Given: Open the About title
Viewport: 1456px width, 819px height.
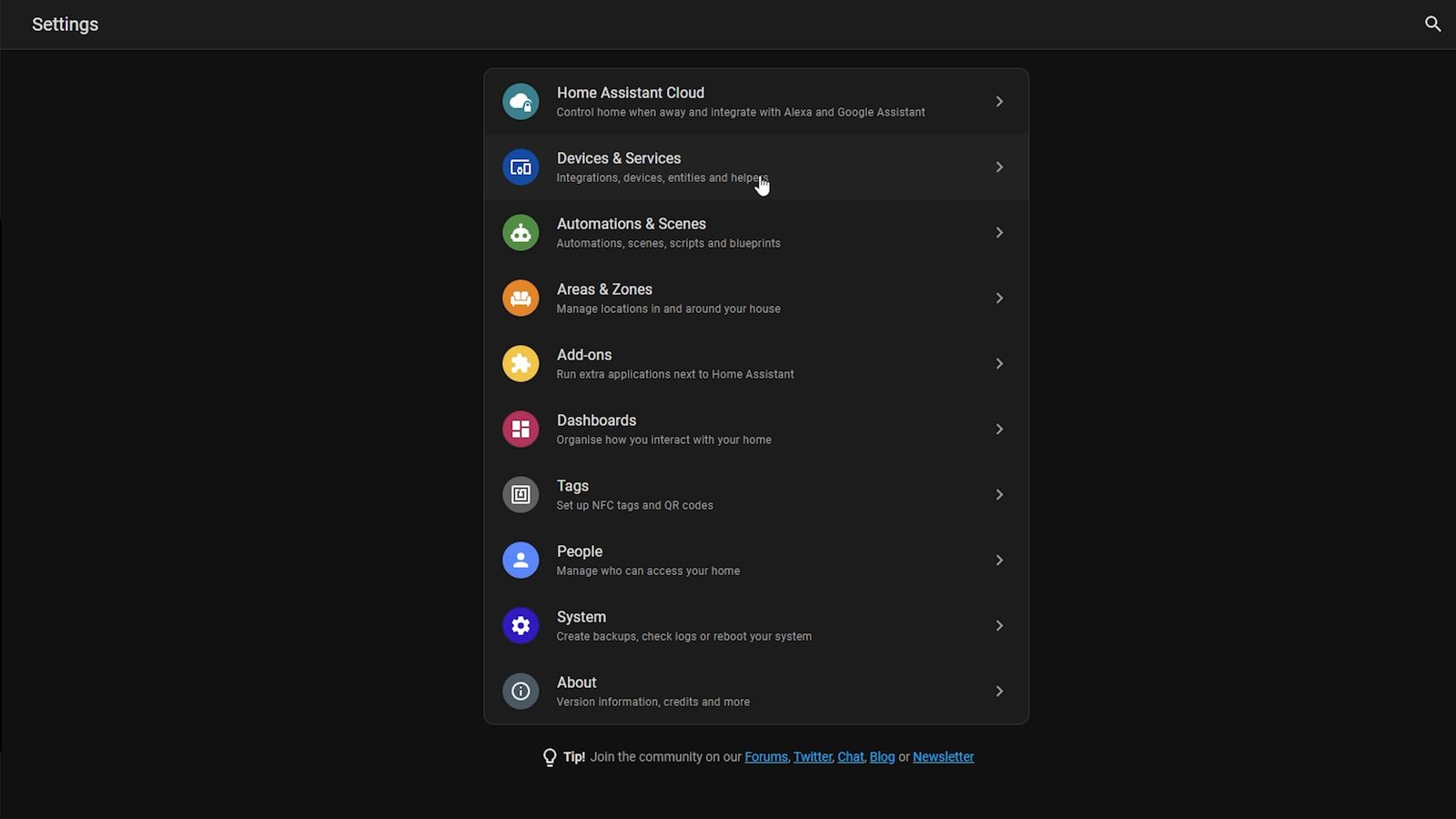Looking at the screenshot, I should pos(577,682).
